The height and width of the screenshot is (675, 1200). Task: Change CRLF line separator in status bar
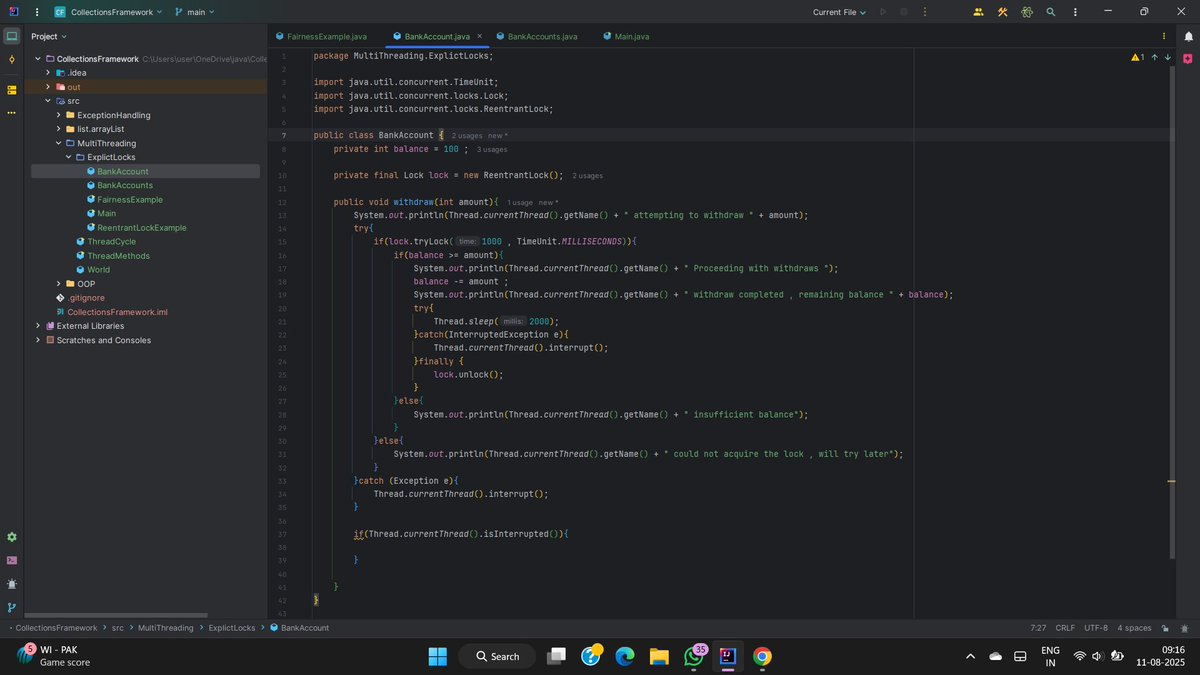click(1066, 628)
